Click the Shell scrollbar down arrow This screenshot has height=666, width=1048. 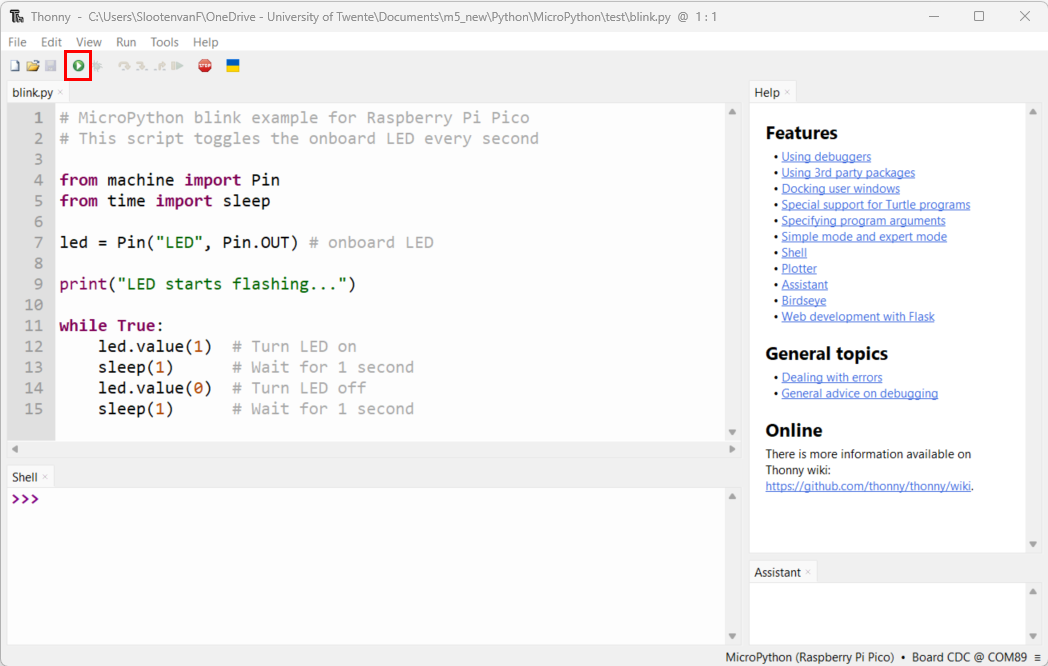(x=733, y=636)
